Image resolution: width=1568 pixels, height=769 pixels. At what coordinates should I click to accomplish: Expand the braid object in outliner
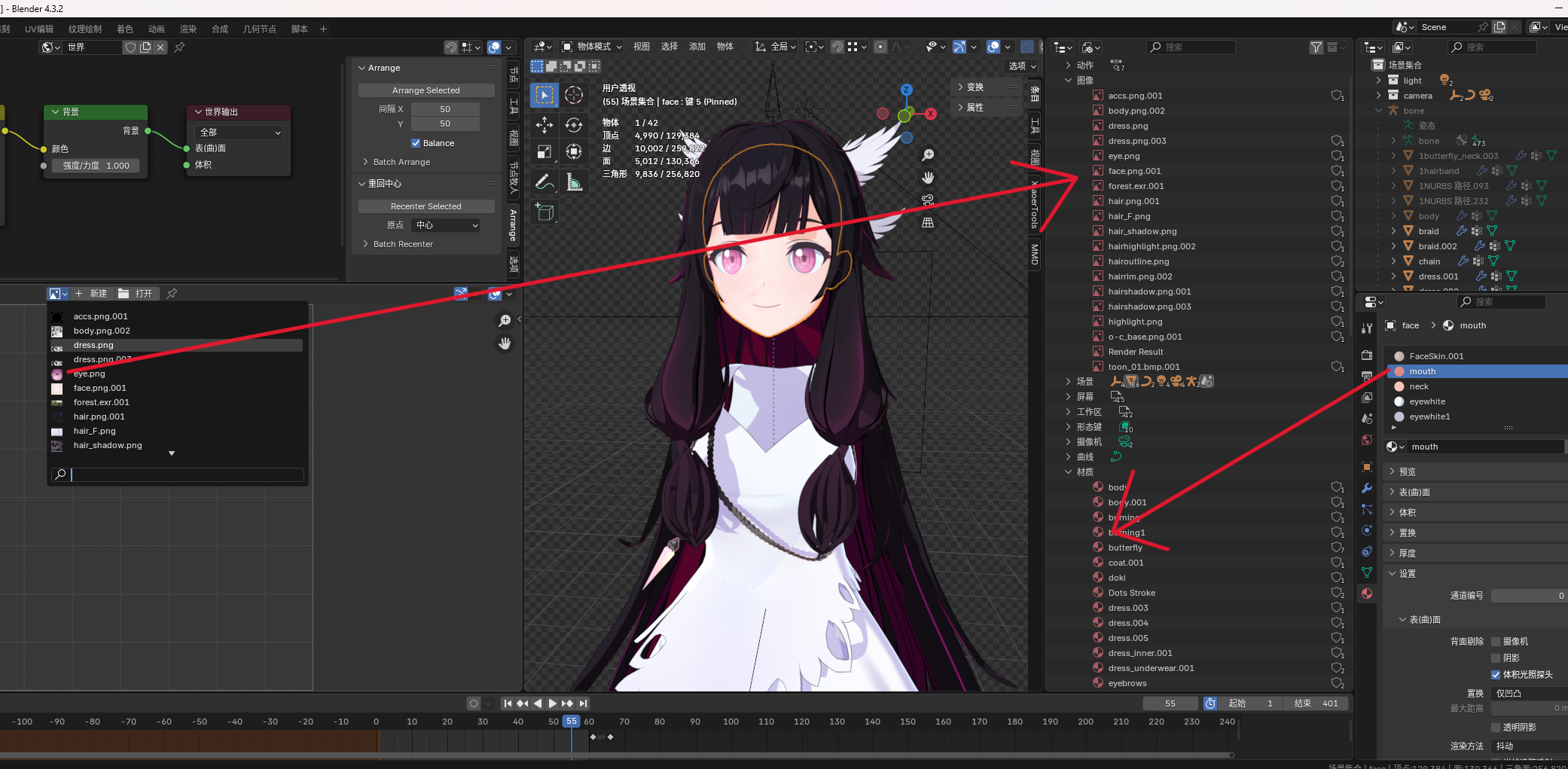tap(1393, 231)
